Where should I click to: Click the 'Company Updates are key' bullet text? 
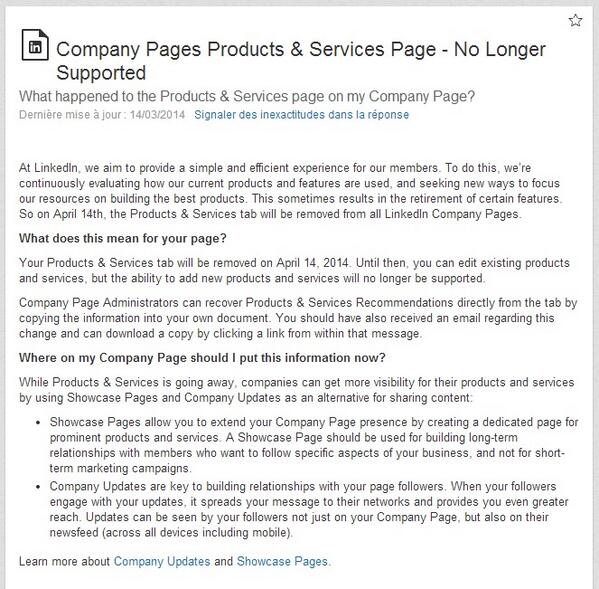coord(309,509)
